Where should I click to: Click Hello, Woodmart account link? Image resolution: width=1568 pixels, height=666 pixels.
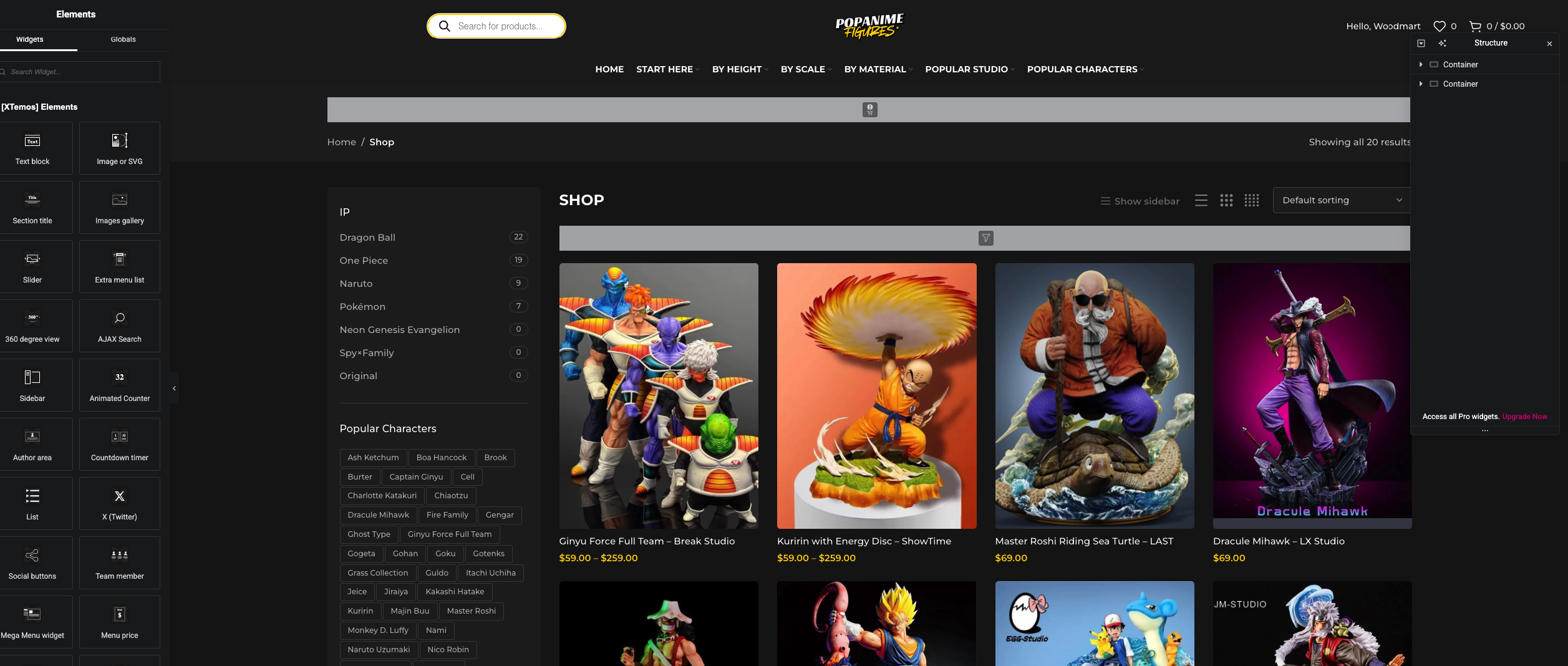(1383, 26)
